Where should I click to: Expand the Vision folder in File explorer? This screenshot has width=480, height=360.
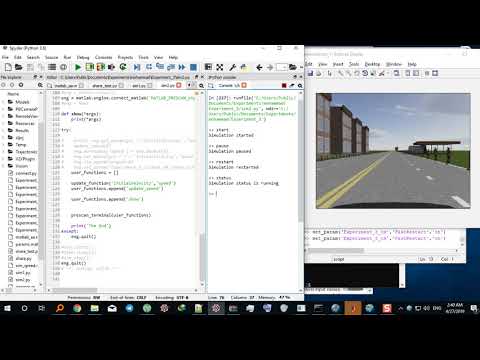(x=4, y=166)
